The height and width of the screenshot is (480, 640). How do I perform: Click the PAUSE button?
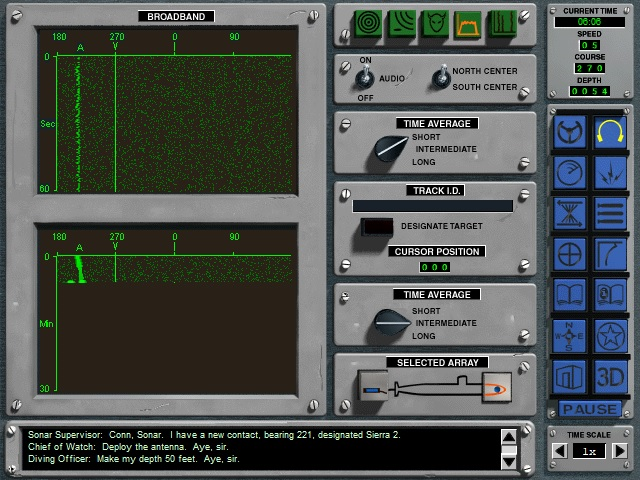click(590, 409)
